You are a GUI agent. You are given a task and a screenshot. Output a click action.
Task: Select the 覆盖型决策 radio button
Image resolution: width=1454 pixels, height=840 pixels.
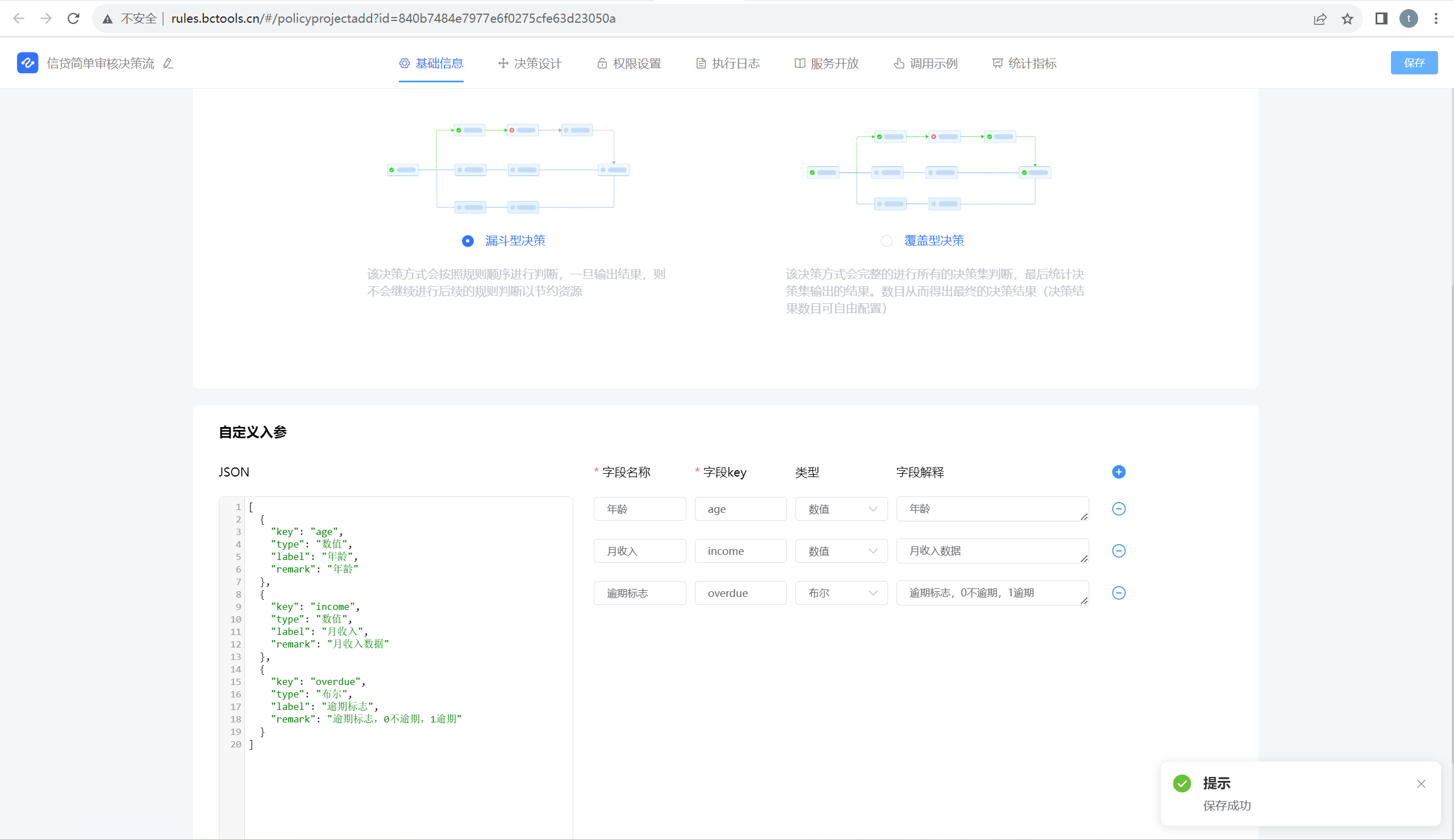tap(886, 241)
